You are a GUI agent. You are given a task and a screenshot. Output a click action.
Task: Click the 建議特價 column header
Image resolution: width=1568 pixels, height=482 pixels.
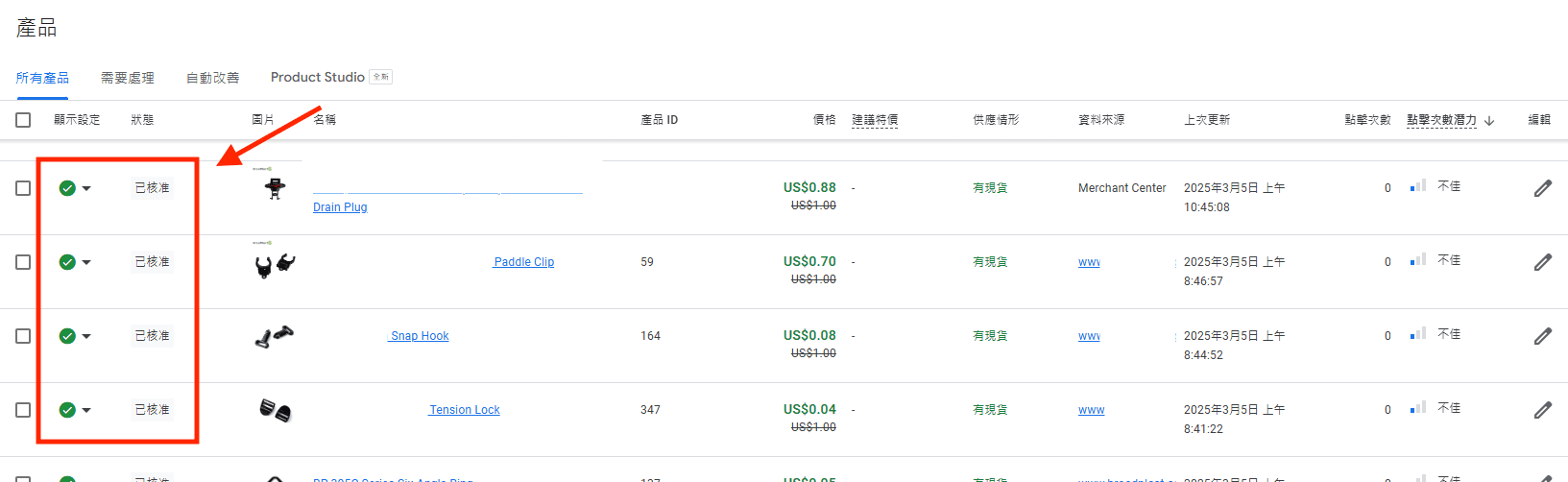tap(875, 120)
